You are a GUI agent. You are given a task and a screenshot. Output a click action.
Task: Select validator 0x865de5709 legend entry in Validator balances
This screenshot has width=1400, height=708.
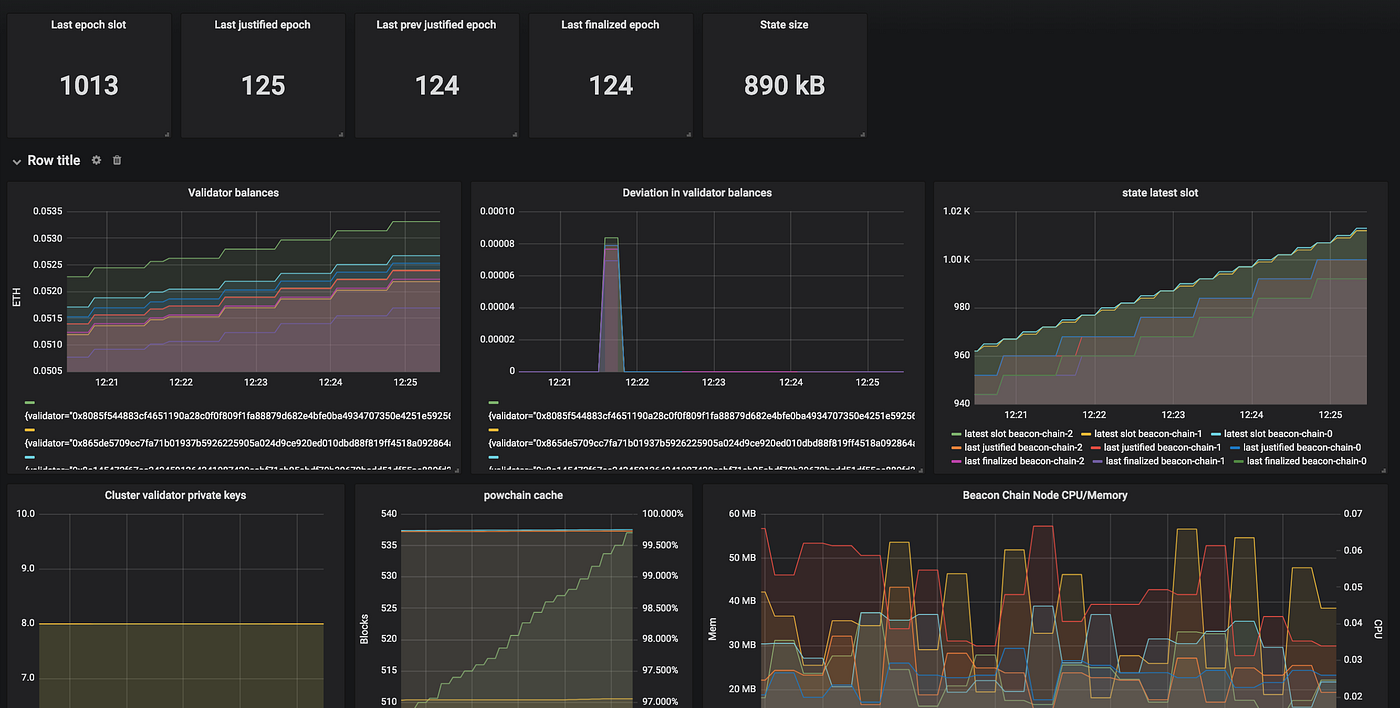point(237,442)
